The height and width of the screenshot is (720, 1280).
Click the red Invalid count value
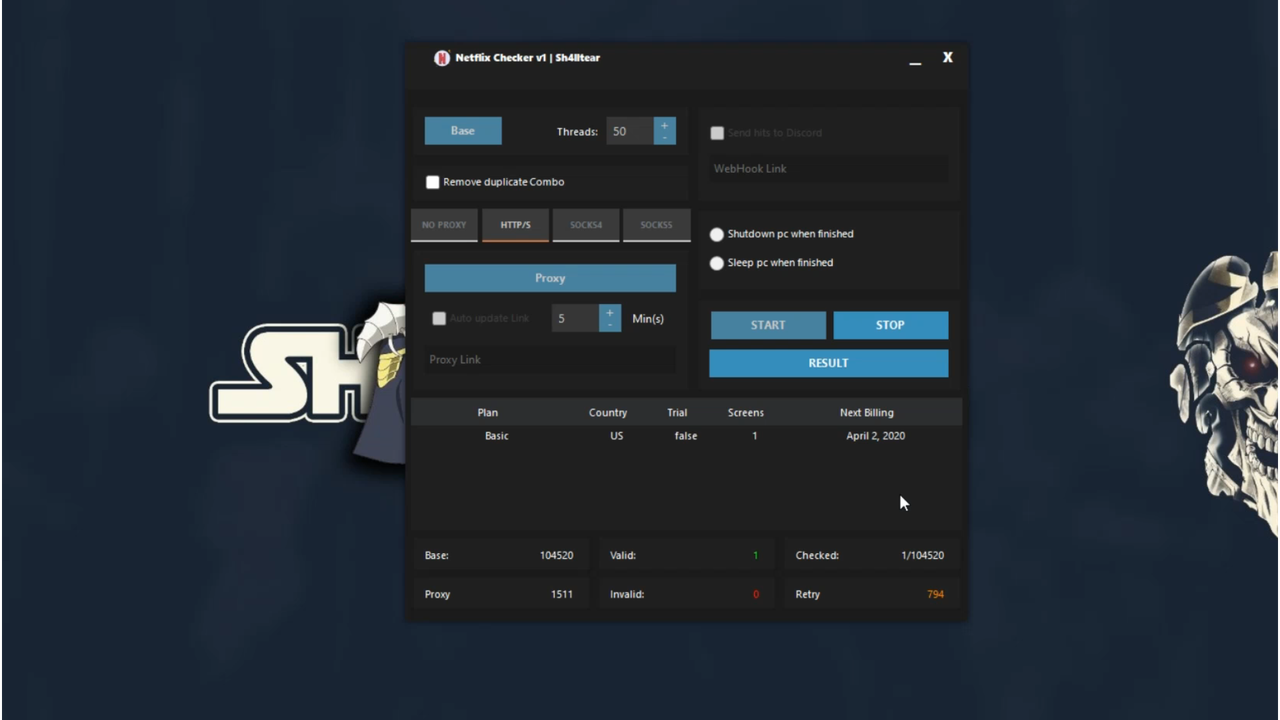[756, 594]
